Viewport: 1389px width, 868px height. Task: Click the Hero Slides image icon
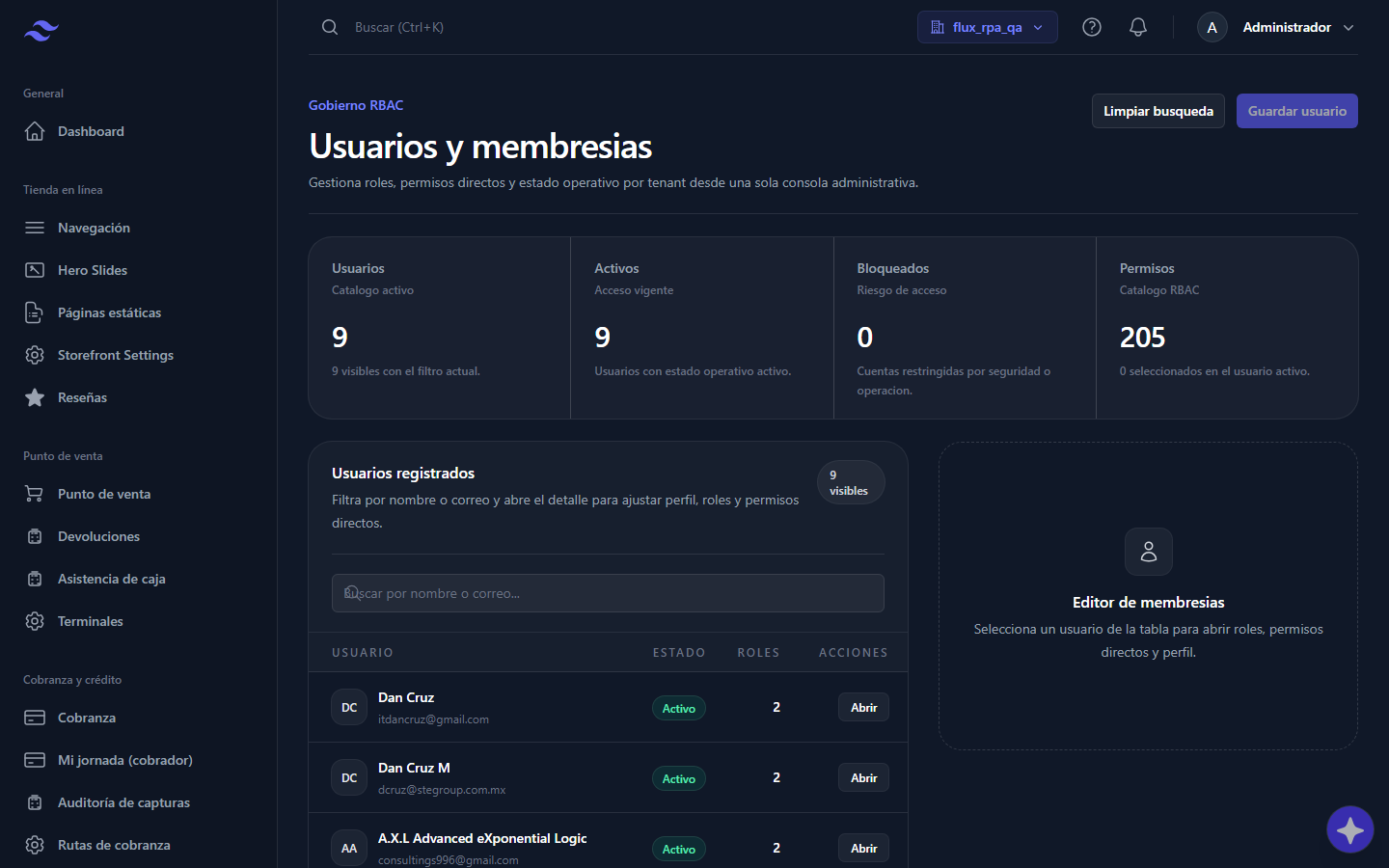[x=35, y=270]
